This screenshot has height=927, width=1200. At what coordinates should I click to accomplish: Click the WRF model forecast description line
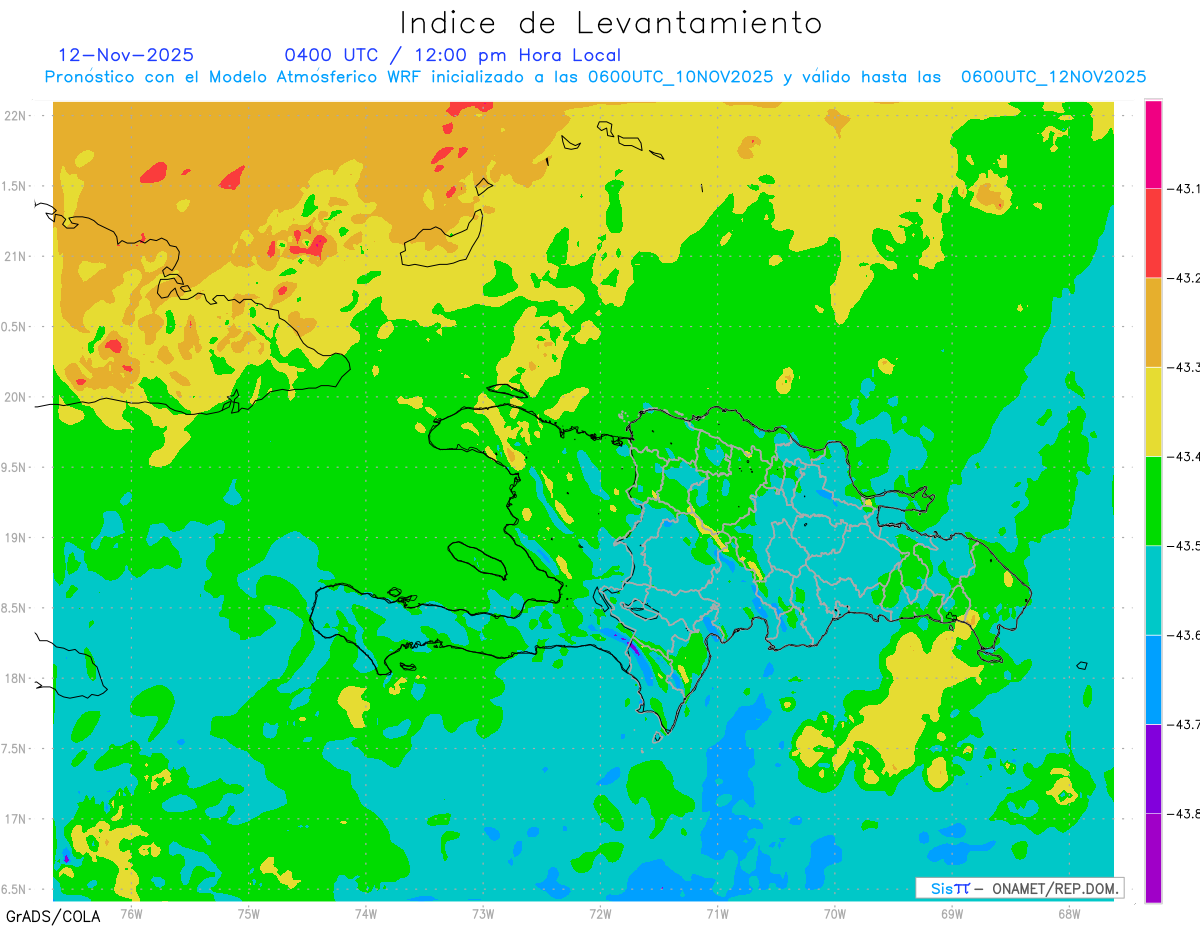(595, 77)
